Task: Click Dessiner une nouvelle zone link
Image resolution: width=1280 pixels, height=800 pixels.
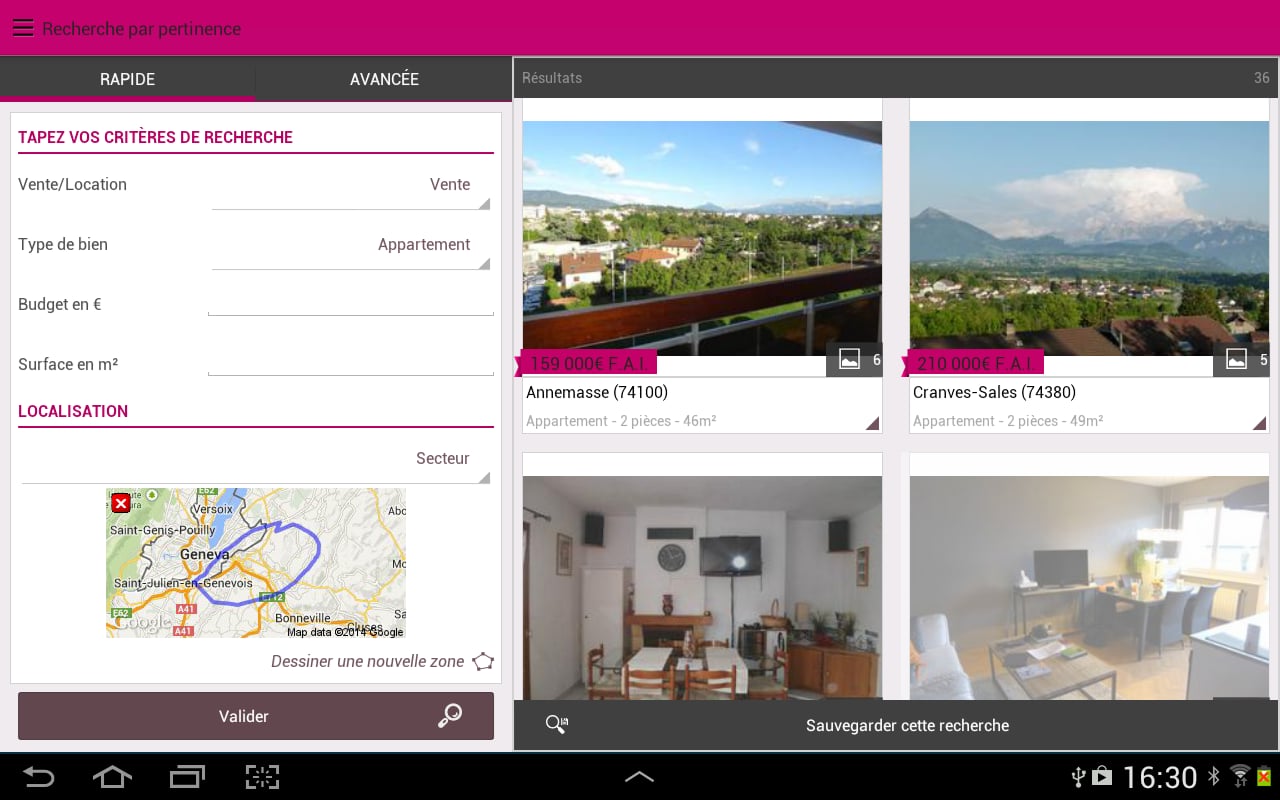Action: [x=367, y=661]
